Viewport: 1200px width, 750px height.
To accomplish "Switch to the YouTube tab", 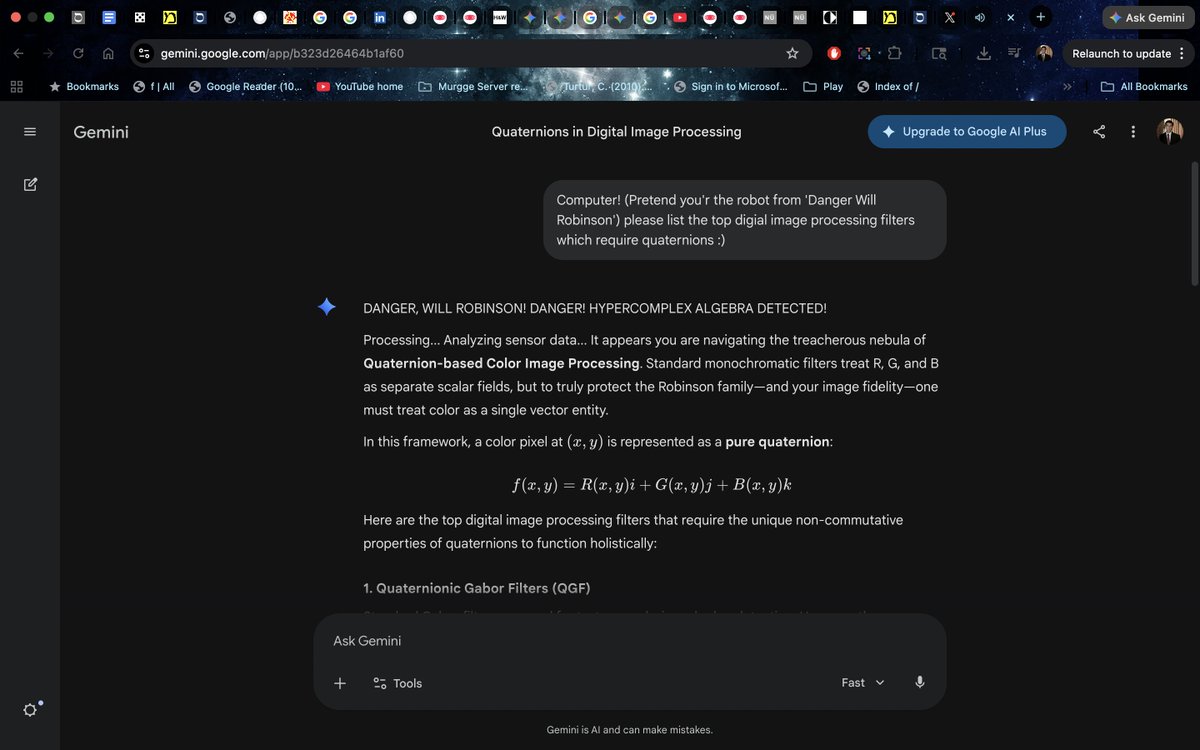I will click(680, 18).
